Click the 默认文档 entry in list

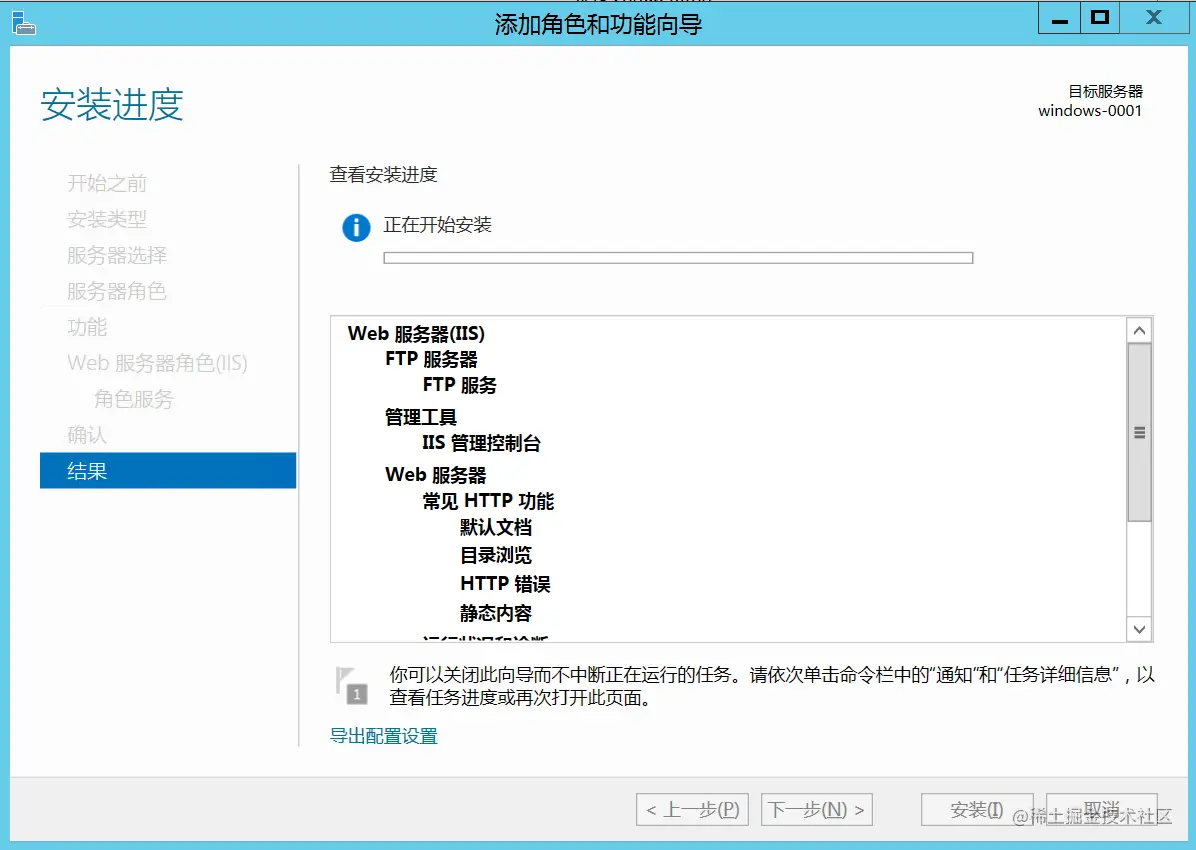click(496, 527)
